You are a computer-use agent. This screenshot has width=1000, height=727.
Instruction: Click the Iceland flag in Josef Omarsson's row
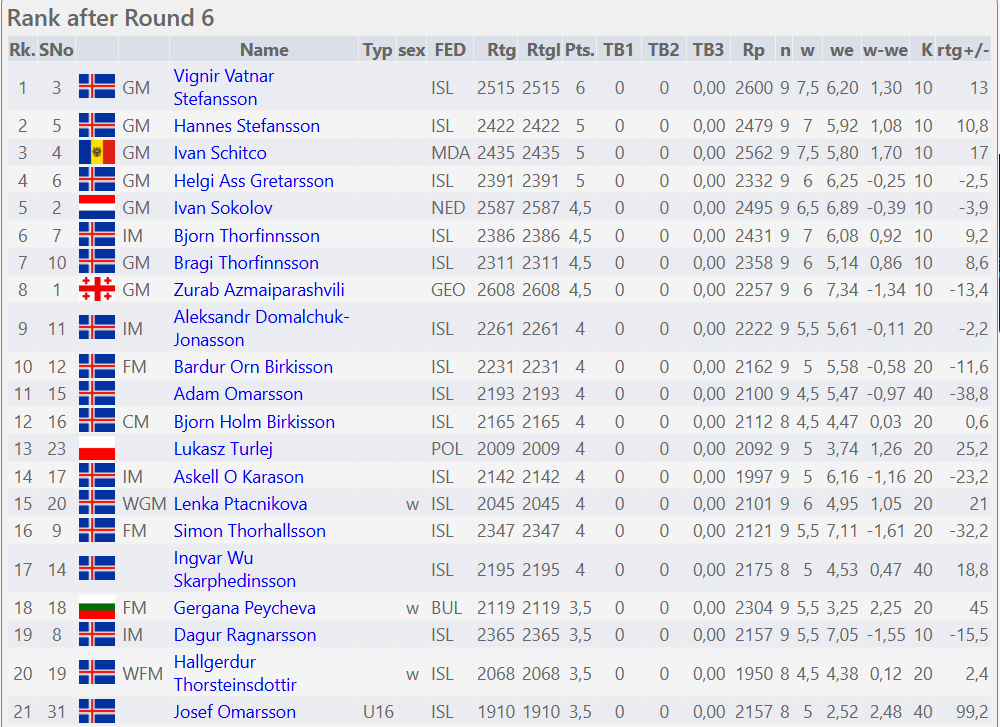(97, 712)
